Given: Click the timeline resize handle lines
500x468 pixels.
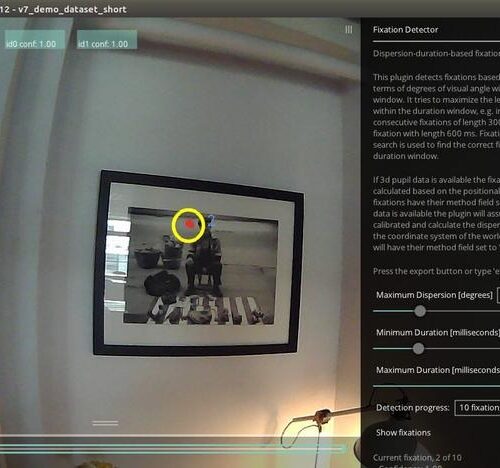Looking at the screenshot, I should coord(105,423).
